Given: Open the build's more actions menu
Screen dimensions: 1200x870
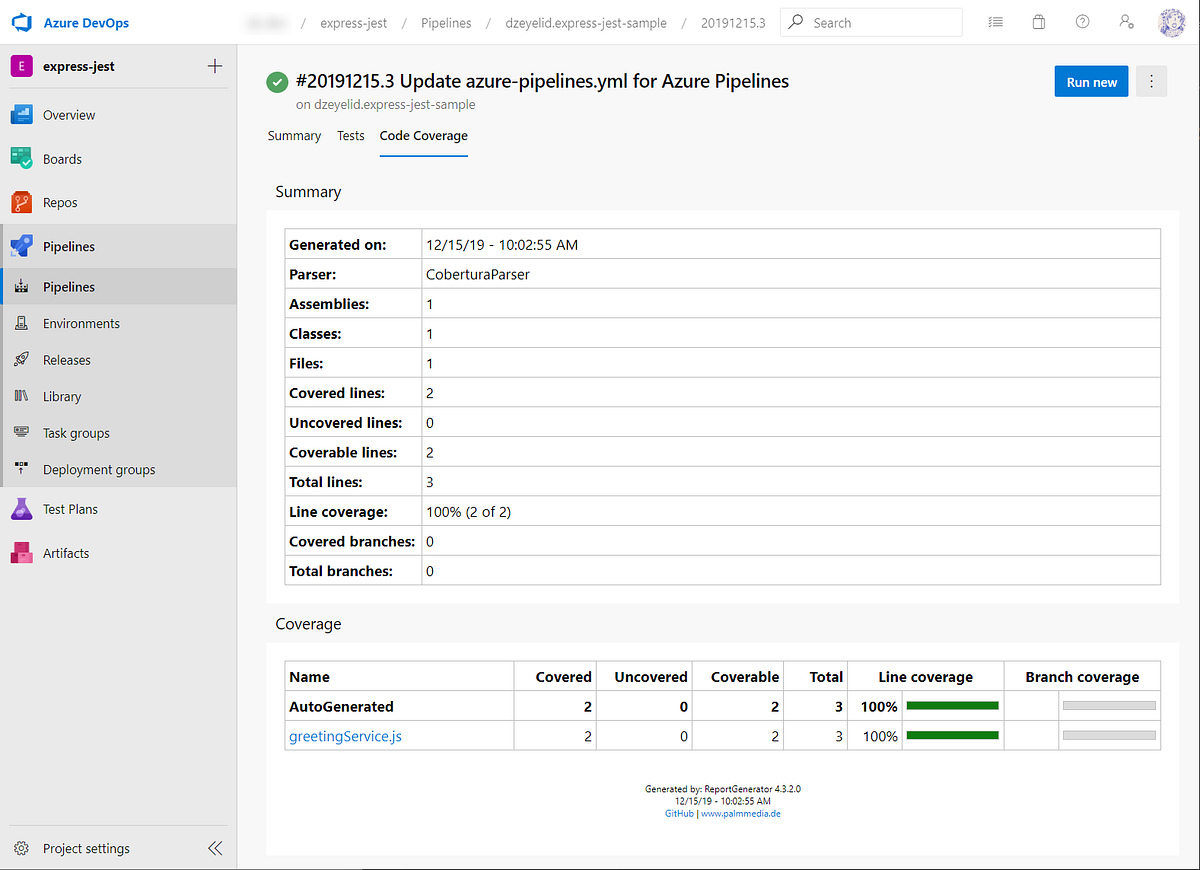Looking at the screenshot, I should click(1151, 81).
